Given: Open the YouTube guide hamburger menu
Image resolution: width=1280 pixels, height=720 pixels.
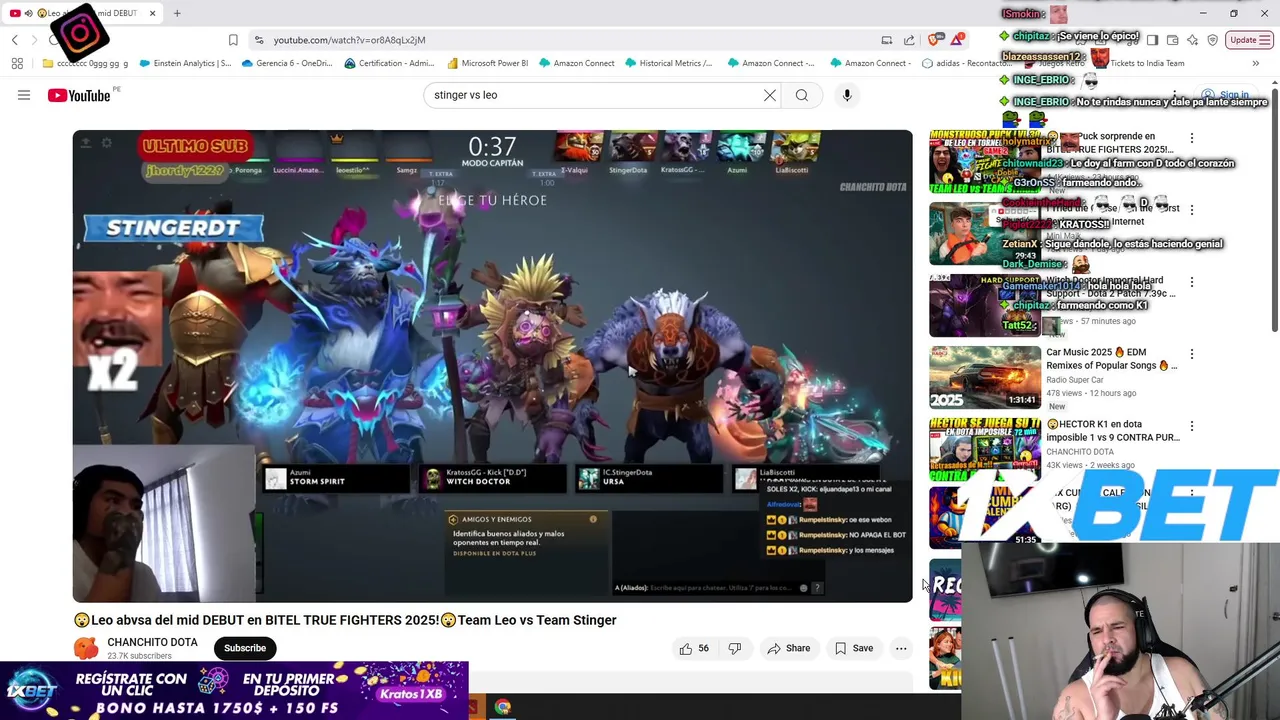Looking at the screenshot, I should coord(24,95).
